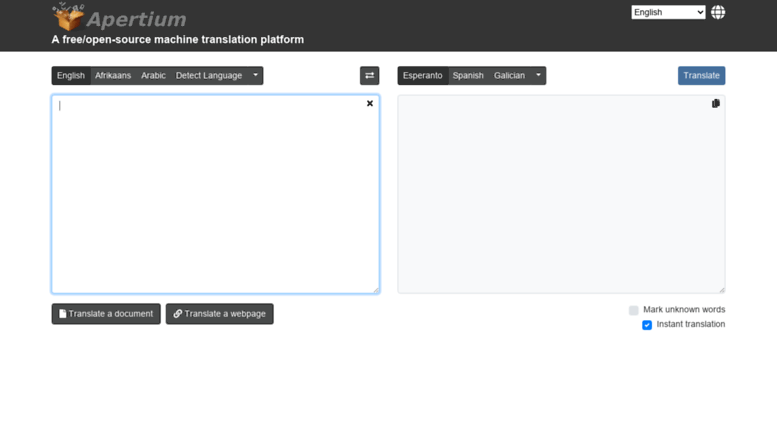Choose Afrikaans as source language
The height and width of the screenshot is (423, 777).
113,76
